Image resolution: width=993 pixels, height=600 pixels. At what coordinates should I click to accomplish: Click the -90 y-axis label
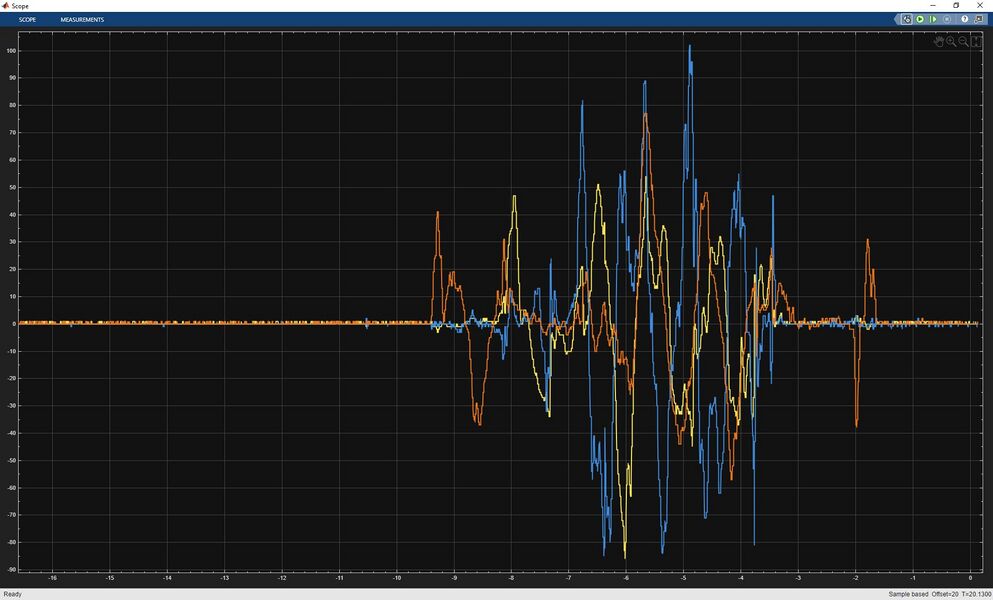pos(11,570)
